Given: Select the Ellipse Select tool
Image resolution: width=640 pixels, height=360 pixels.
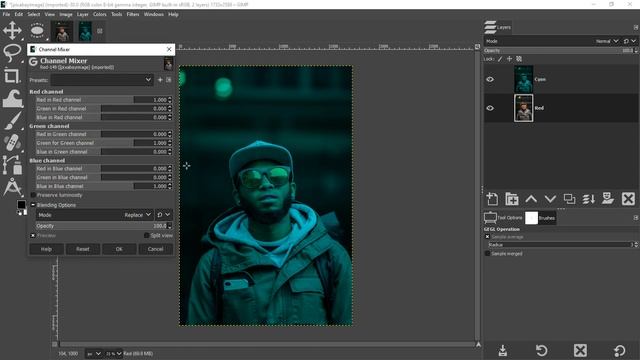Looking at the screenshot, I should [x=37, y=31].
